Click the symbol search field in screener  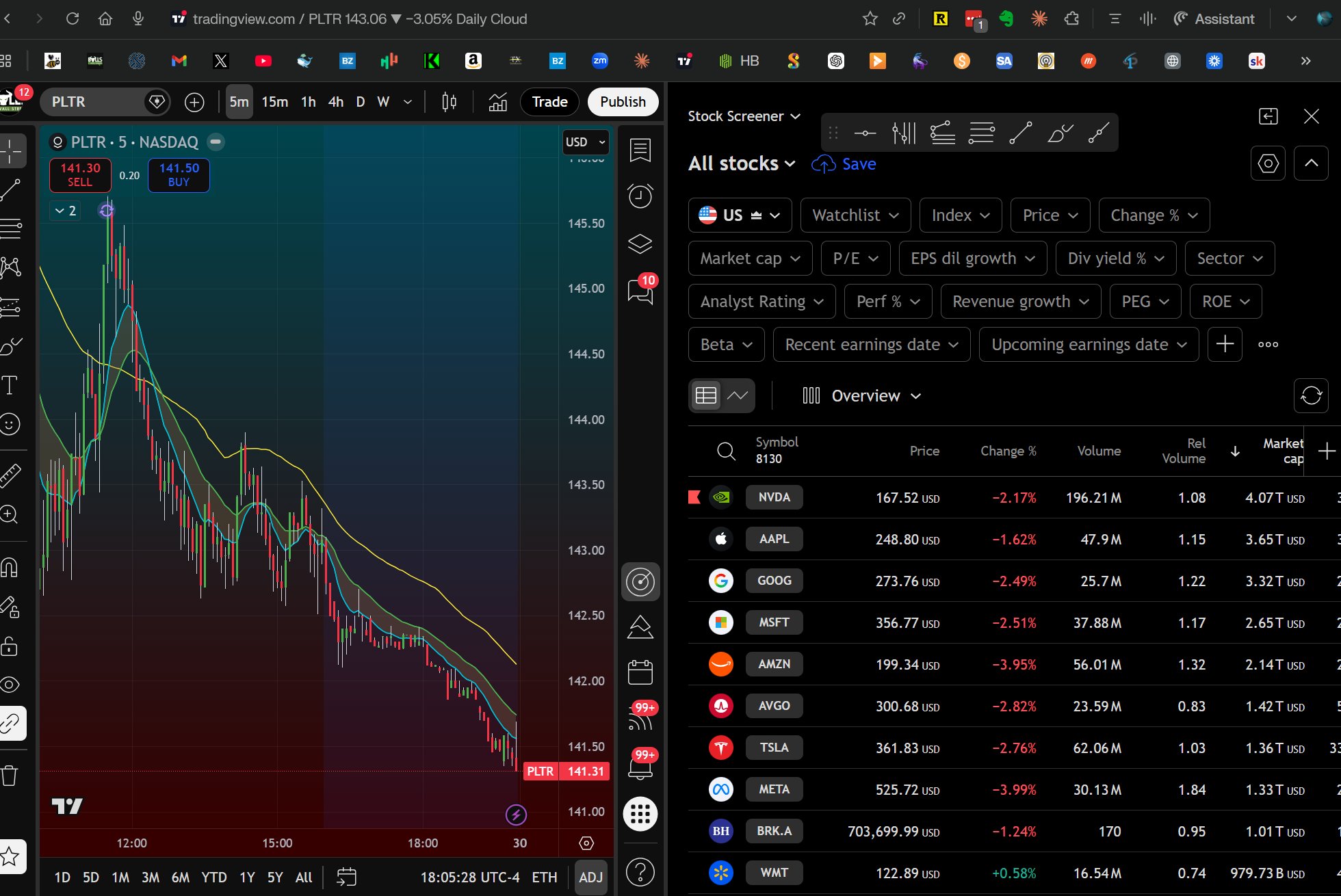click(x=725, y=451)
